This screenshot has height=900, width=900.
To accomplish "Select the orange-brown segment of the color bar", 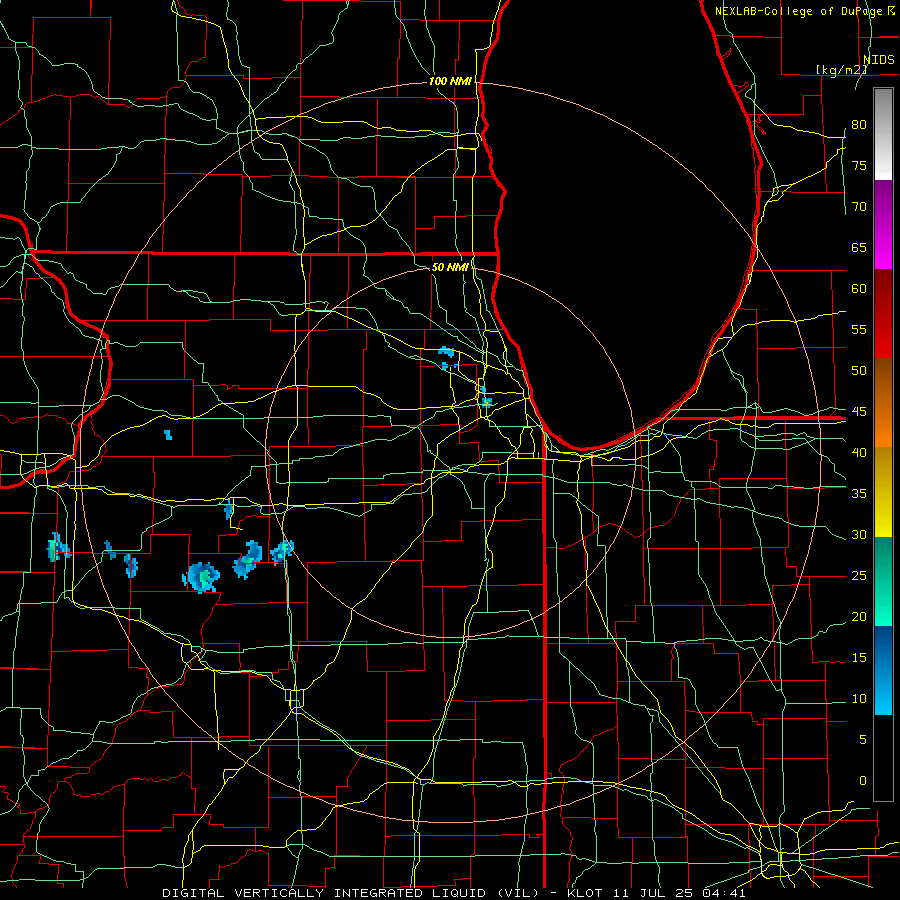I will 883,403.
